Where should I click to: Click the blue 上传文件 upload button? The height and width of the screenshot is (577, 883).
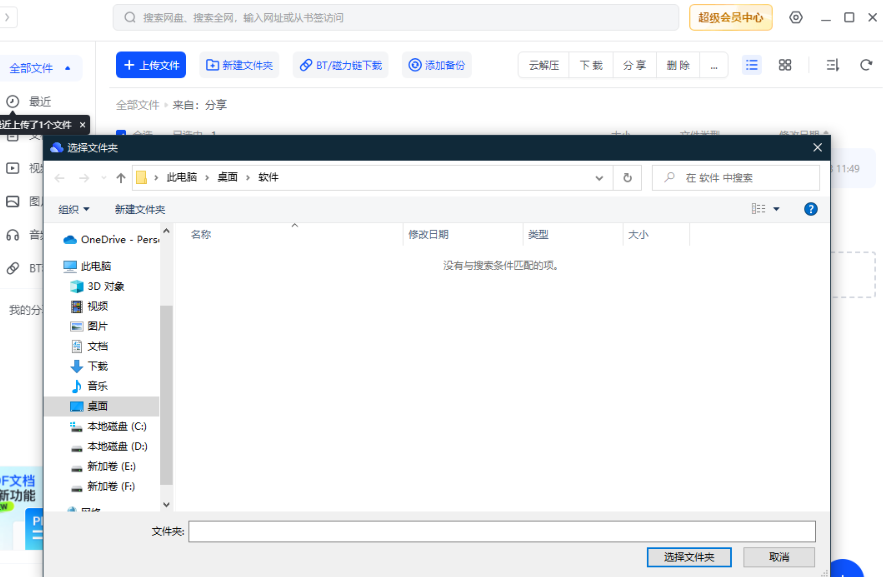pos(151,65)
